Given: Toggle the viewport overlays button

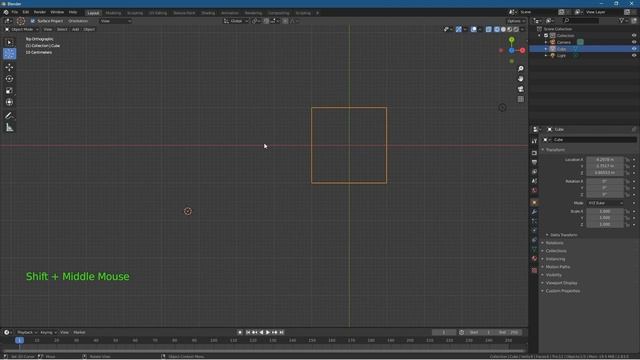Looking at the screenshot, I should (473, 29).
